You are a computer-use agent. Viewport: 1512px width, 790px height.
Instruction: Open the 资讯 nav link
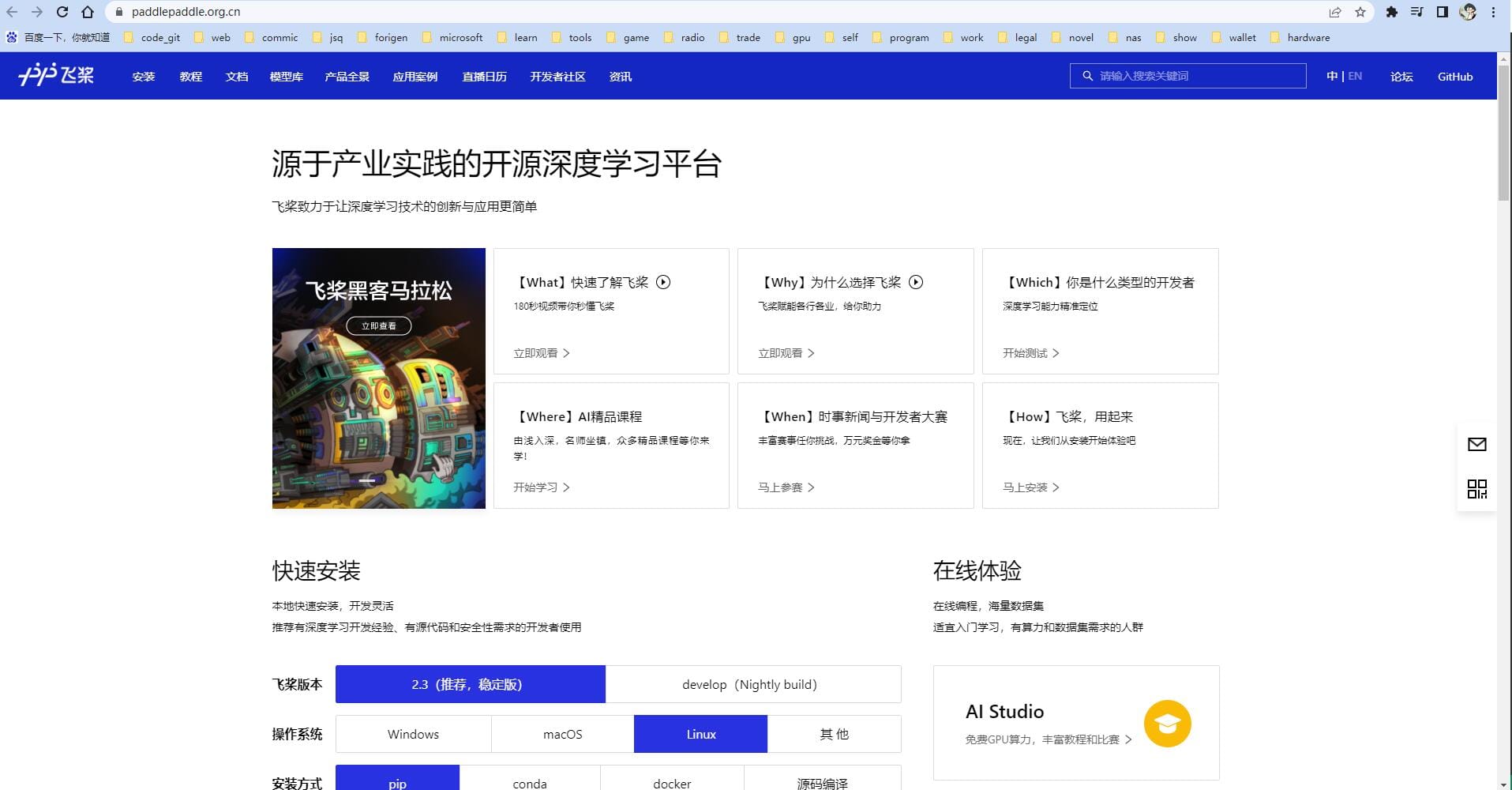621,77
